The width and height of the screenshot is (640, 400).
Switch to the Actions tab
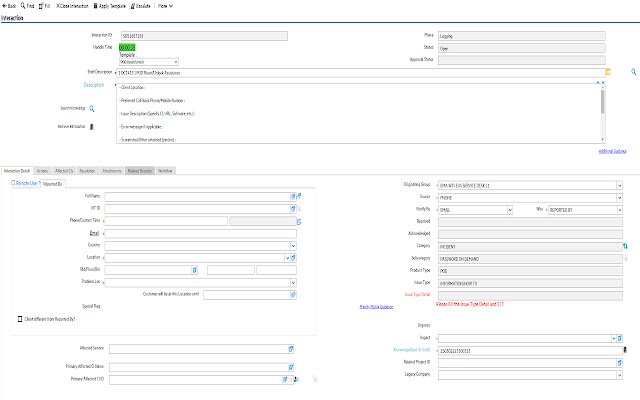[x=42, y=171]
